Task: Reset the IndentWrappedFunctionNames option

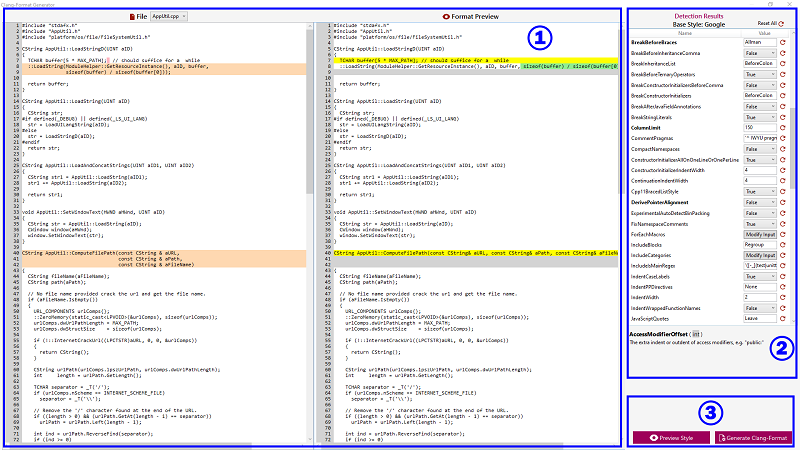Action: (x=782, y=308)
